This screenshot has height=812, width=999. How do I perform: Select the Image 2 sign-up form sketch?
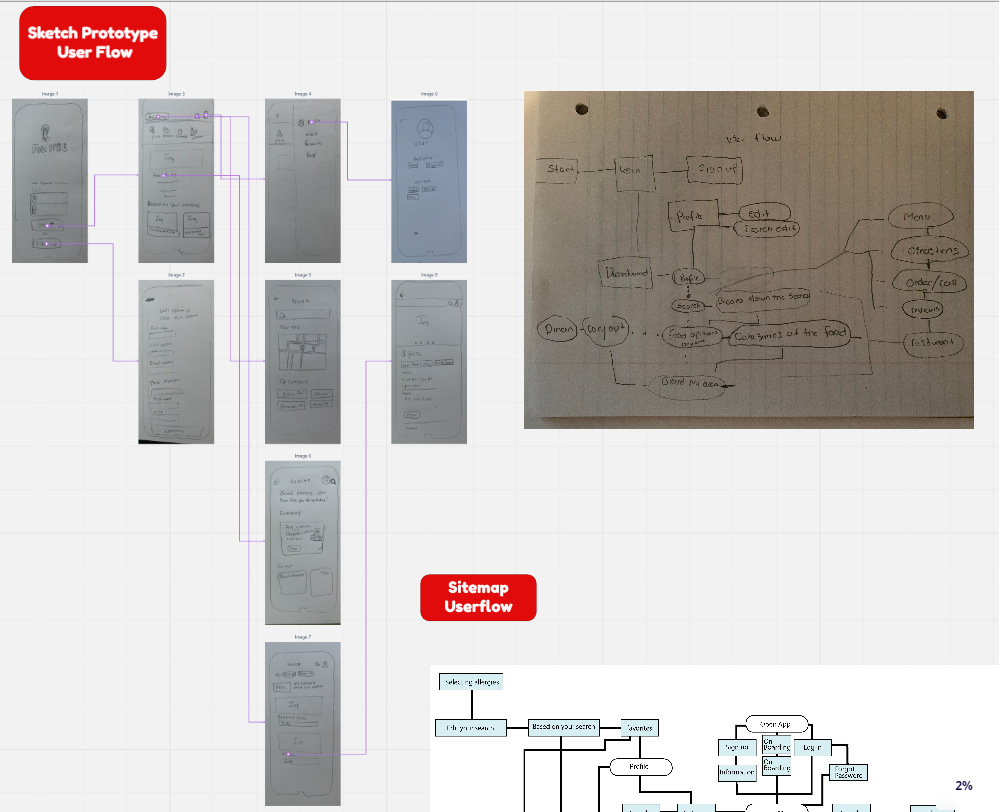pyautogui.click(x=176, y=361)
